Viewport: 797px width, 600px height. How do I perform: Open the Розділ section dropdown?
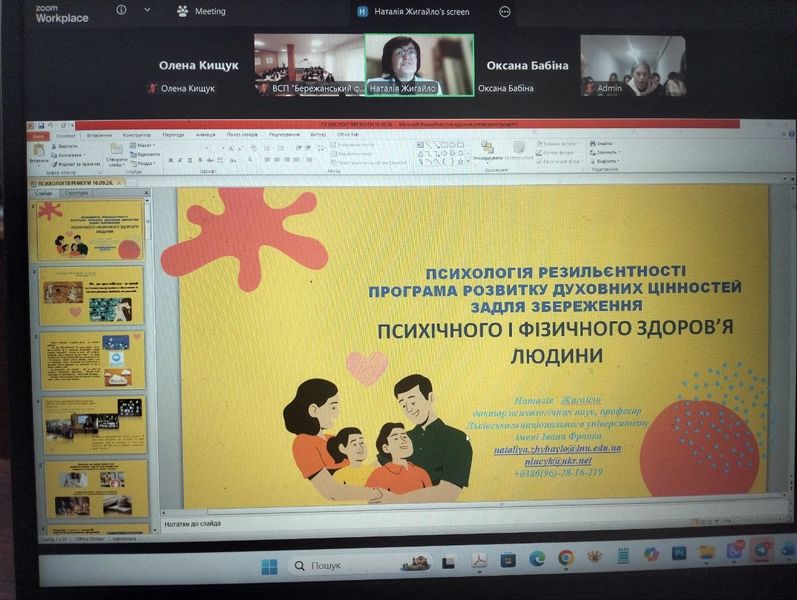(142, 163)
